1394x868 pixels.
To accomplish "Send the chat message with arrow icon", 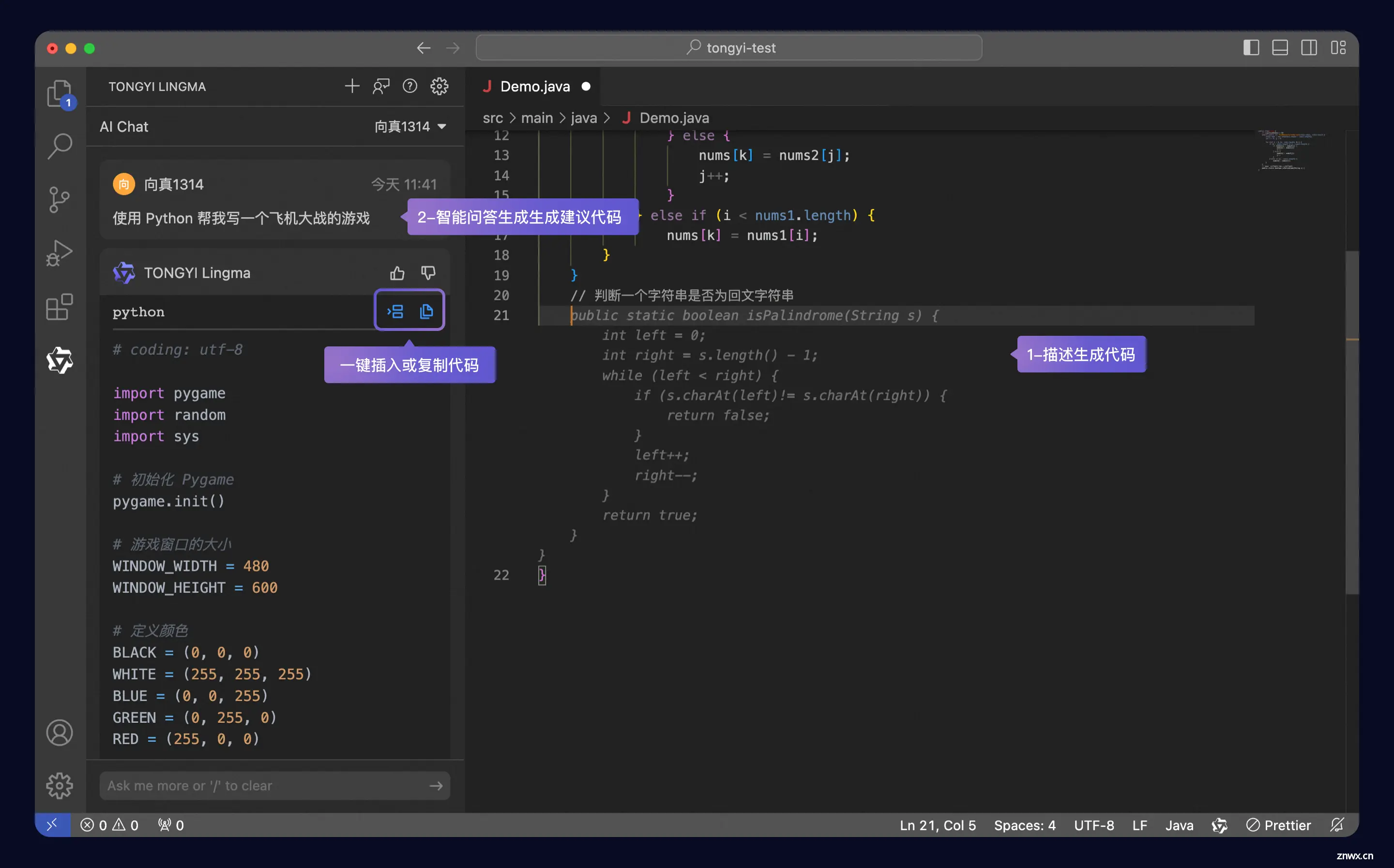I will tap(436, 785).
